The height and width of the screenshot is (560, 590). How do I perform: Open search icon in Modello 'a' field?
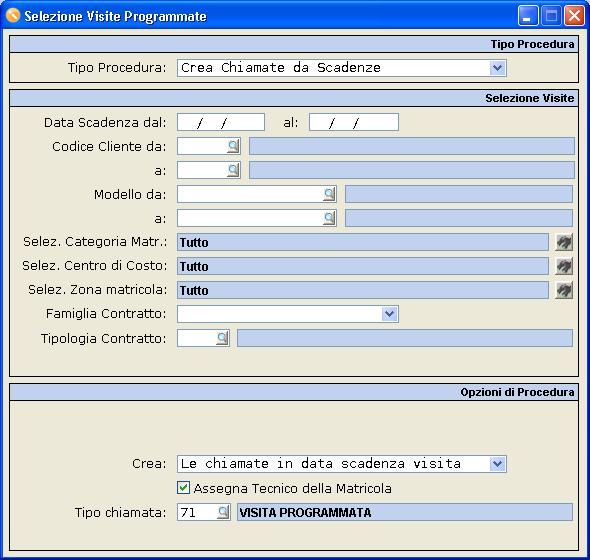point(329,218)
